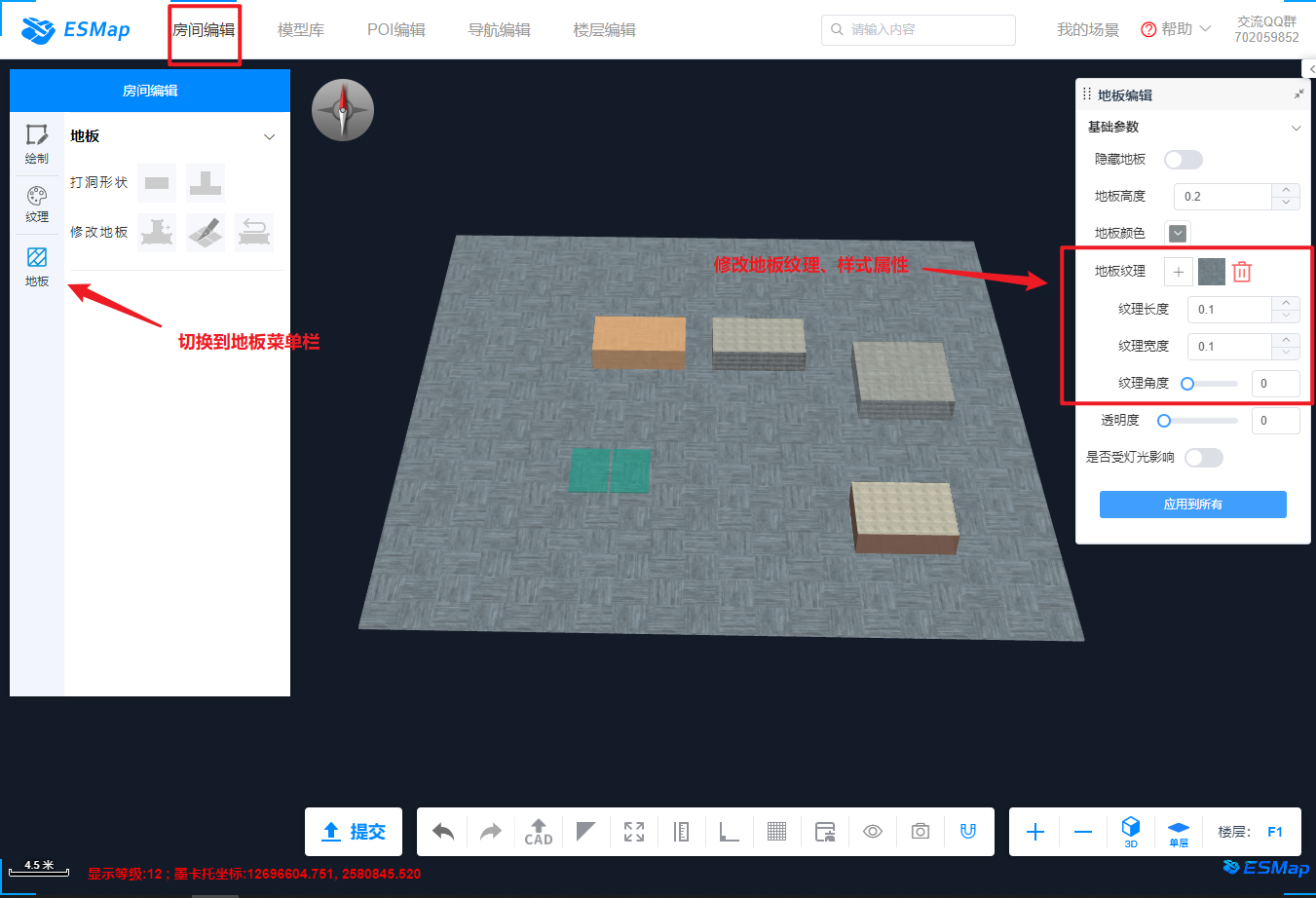The width and height of the screenshot is (1316, 898).
Task: Toggle the eye visibility icon in toolbar
Action: click(873, 832)
